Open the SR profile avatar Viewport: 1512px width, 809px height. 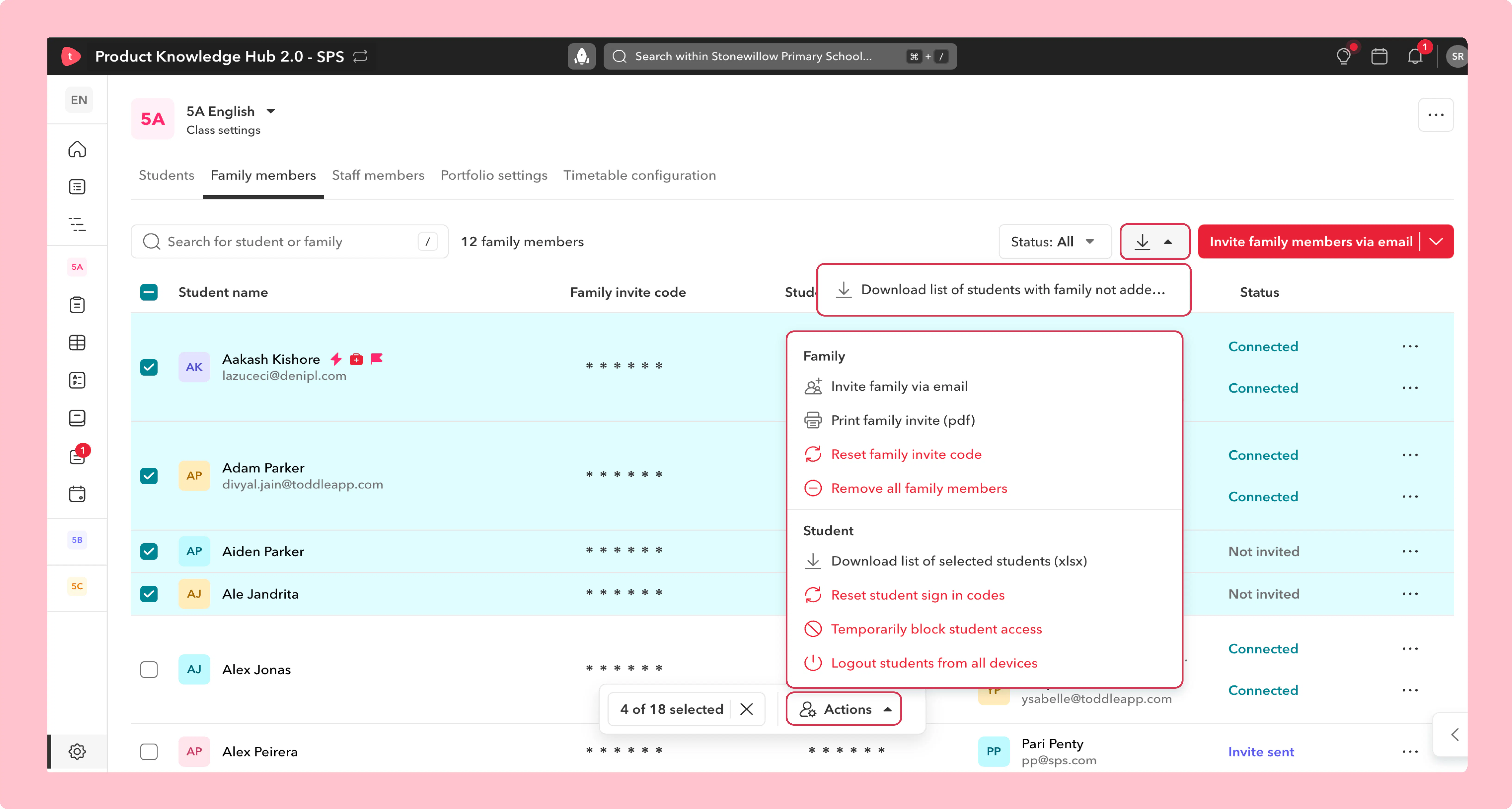1457,56
